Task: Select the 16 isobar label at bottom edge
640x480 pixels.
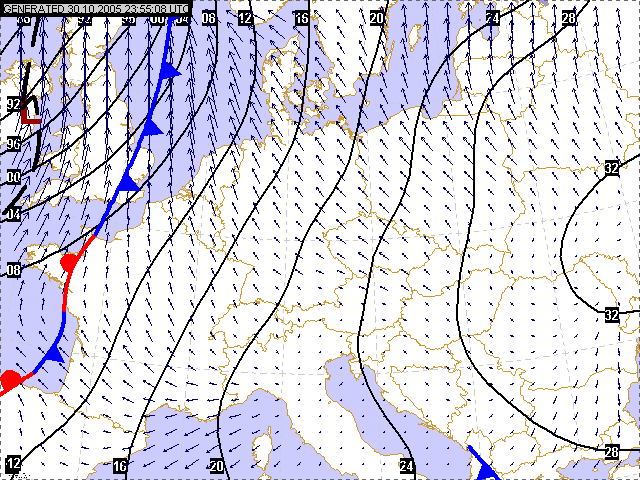Action: click(x=121, y=466)
